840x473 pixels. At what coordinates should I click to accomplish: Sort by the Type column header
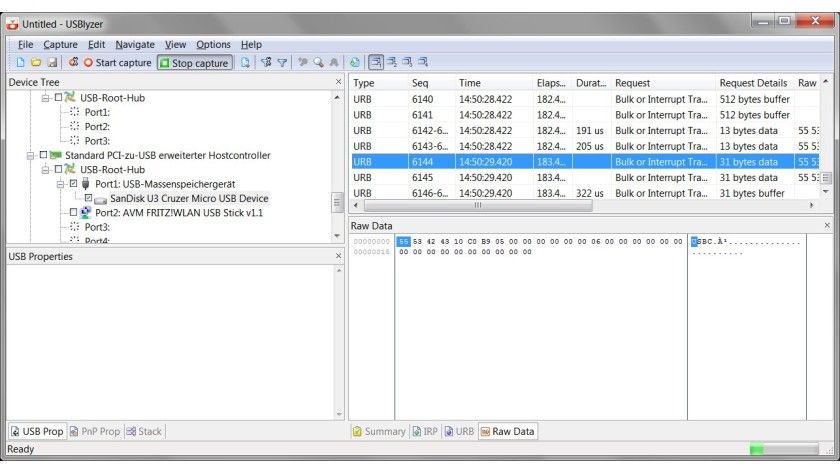click(x=379, y=83)
